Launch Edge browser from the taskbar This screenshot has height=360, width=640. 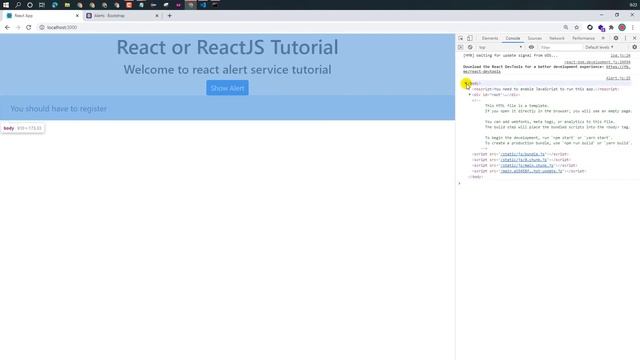55,5
